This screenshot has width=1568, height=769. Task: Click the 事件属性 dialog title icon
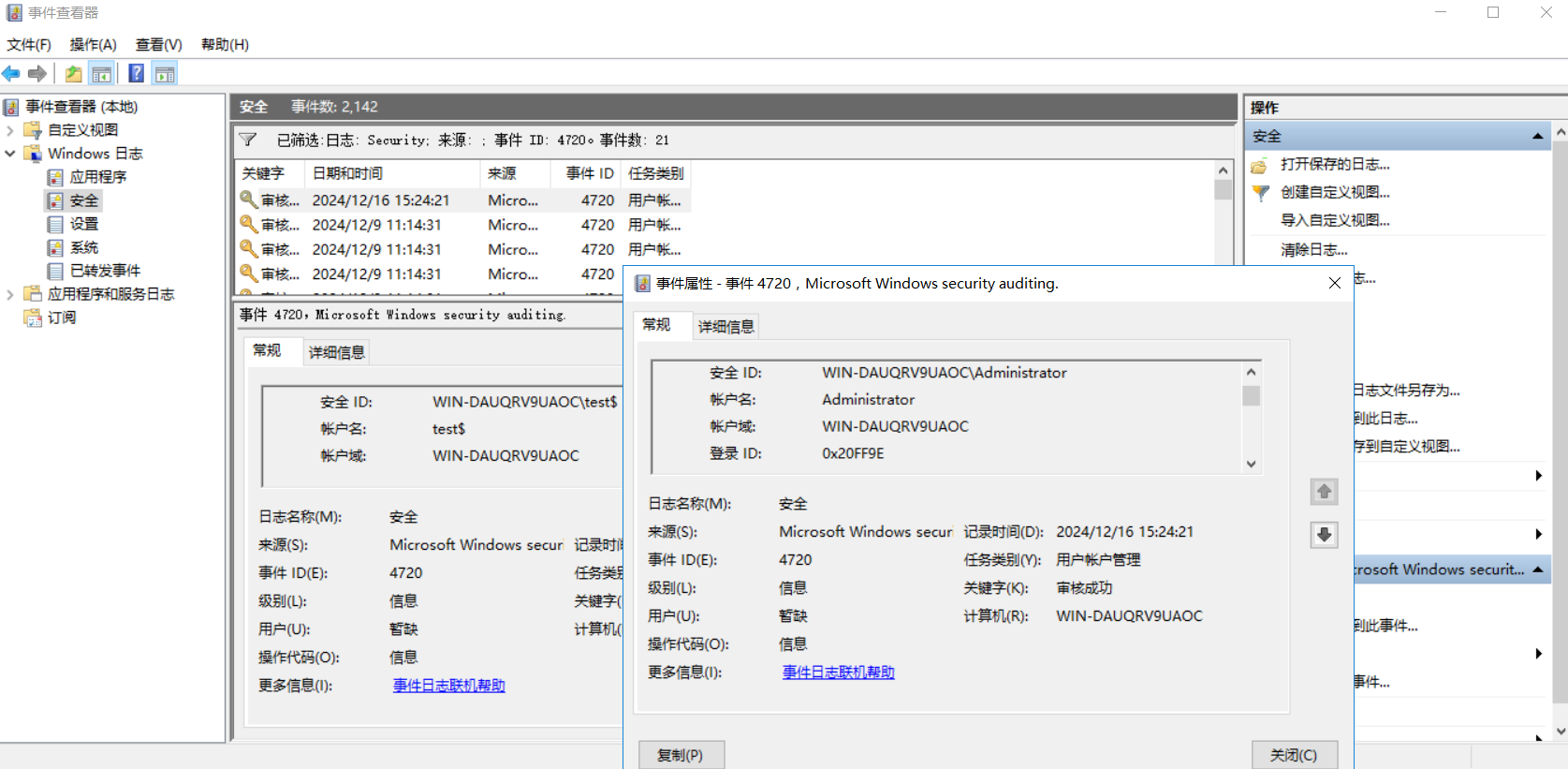point(643,284)
